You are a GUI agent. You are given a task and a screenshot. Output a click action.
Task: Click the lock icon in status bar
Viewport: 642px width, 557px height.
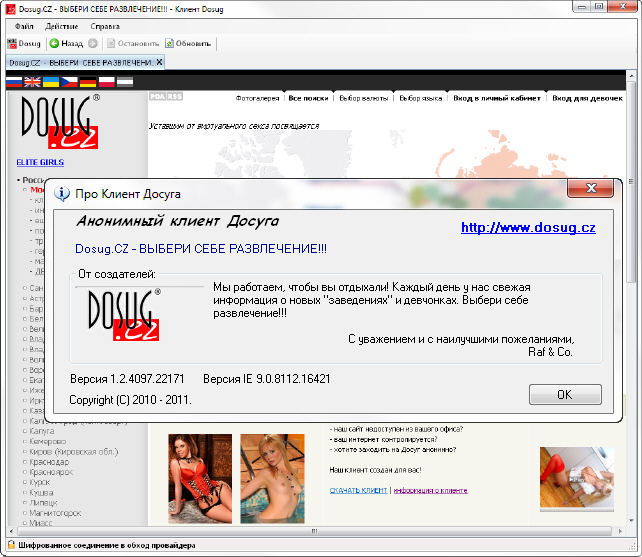(11, 545)
